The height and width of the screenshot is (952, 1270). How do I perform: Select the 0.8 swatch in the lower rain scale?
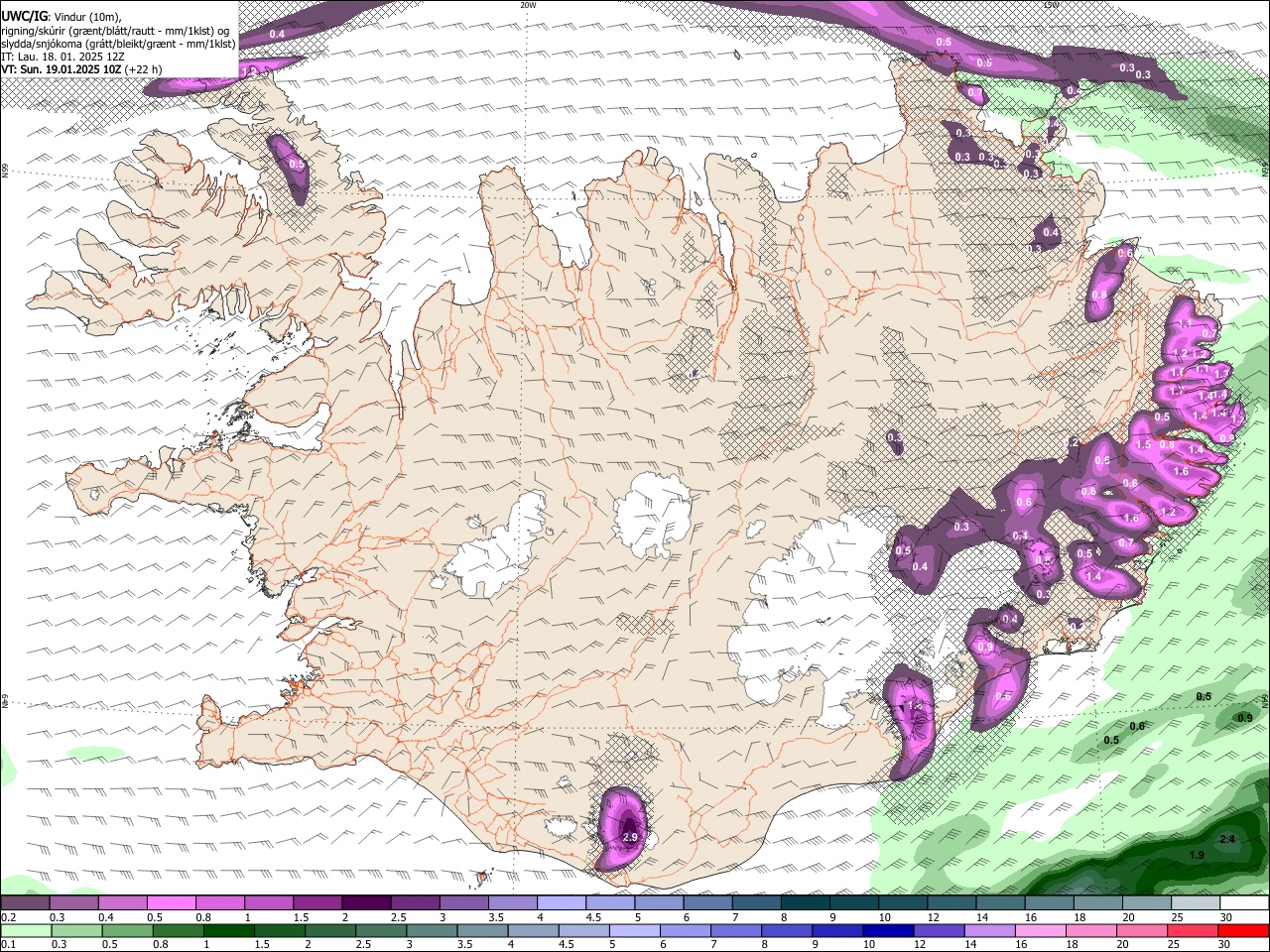click(178, 930)
